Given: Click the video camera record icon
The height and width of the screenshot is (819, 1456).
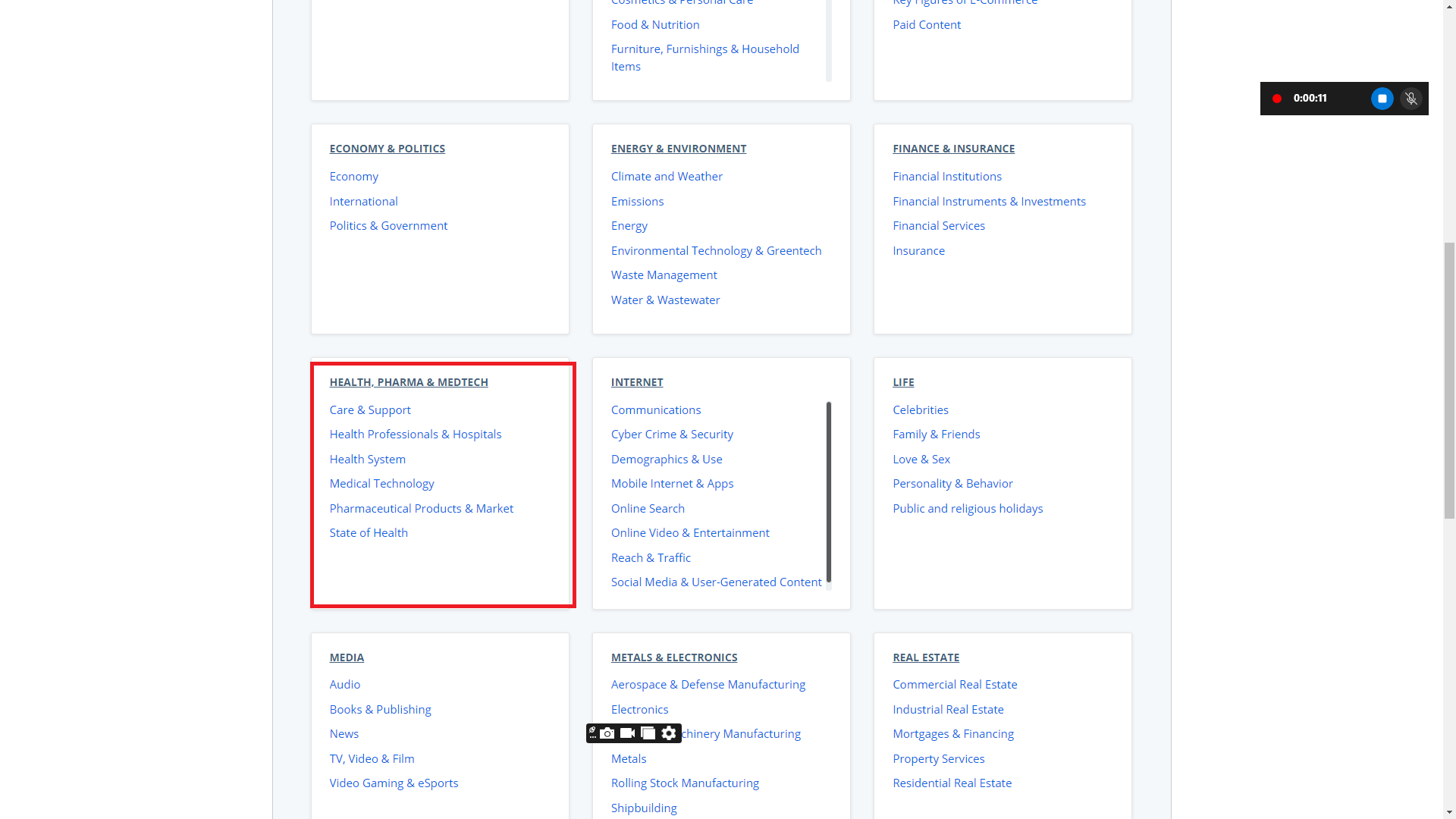Looking at the screenshot, I should click(x=627, y=733).
